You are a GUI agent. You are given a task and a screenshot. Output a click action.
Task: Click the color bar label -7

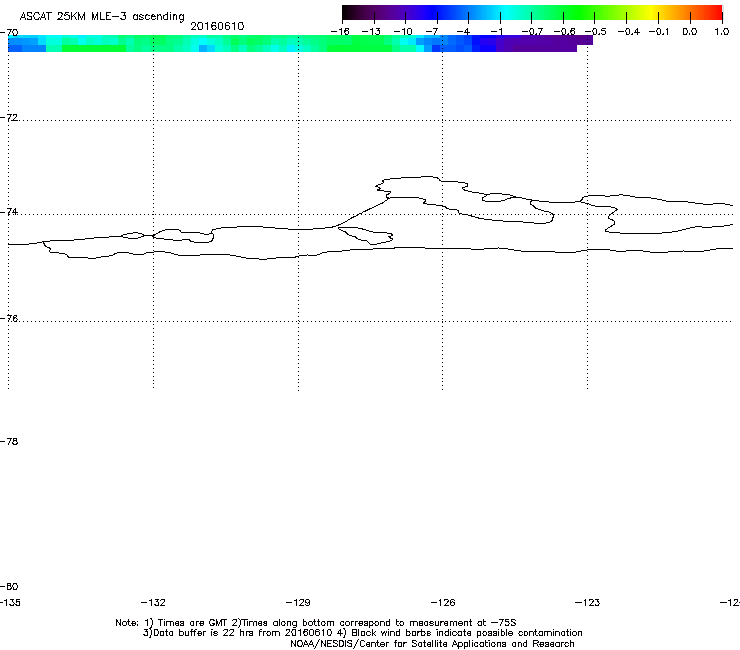[432, 32]
